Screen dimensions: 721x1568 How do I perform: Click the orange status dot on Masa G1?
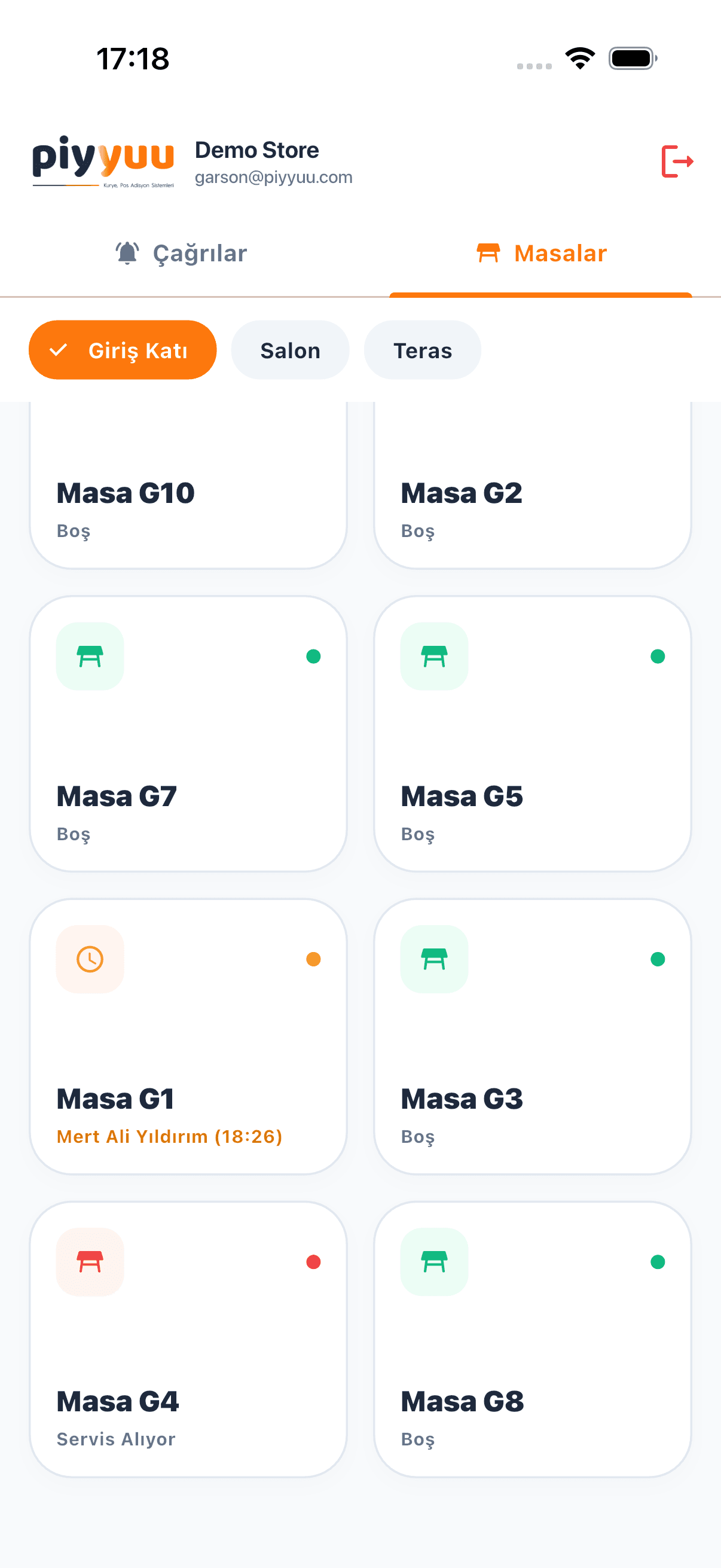313,959
